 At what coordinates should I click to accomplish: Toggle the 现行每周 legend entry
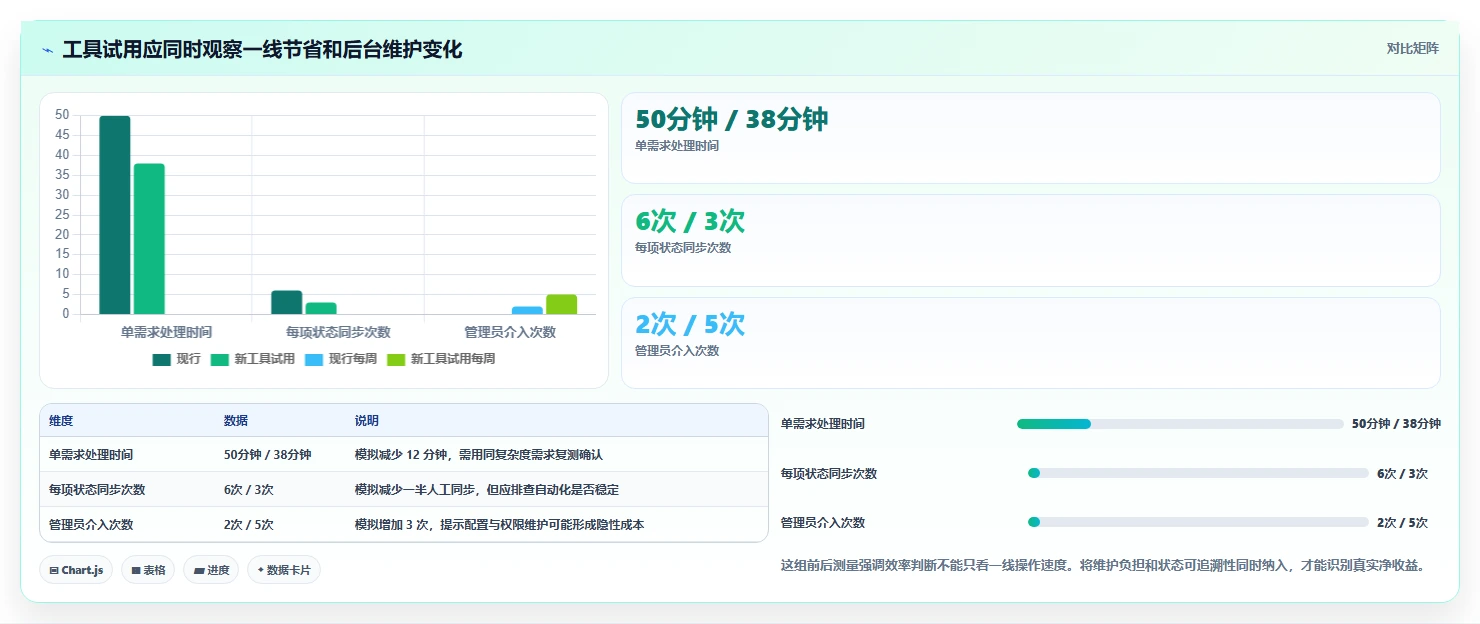(340, 359)
